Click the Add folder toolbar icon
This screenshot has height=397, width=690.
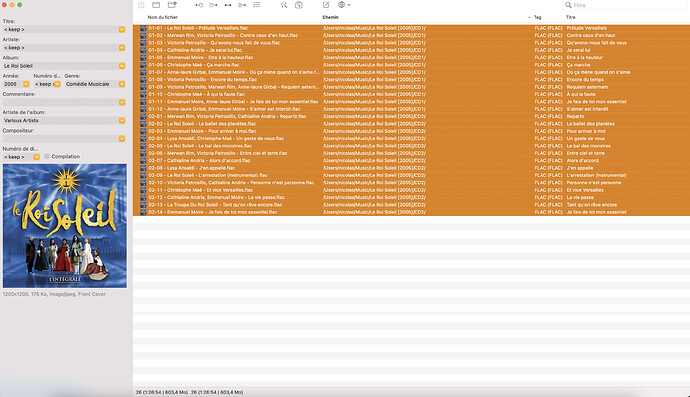tap(172, 5)
